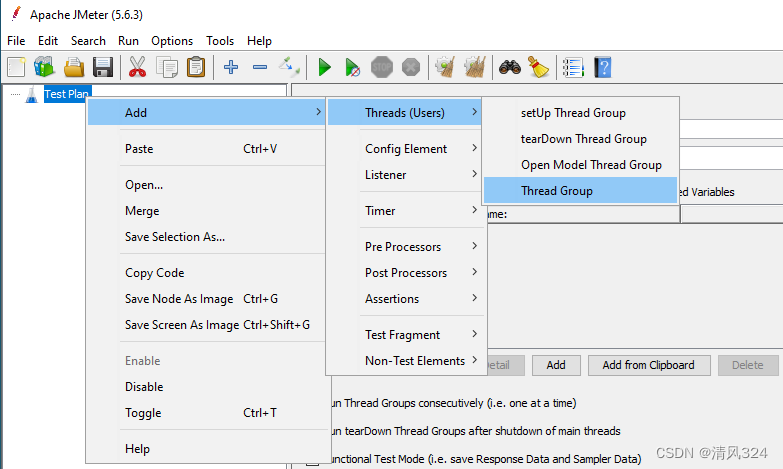The width and height of the screenshot is (783, 469).
Task: Open the Edit menu
Action: pos(48,41)
